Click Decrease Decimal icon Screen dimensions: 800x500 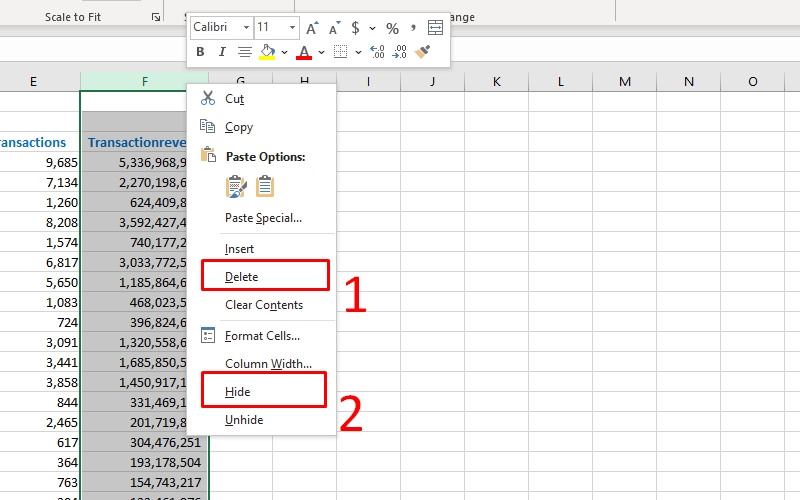coord(399,52)
